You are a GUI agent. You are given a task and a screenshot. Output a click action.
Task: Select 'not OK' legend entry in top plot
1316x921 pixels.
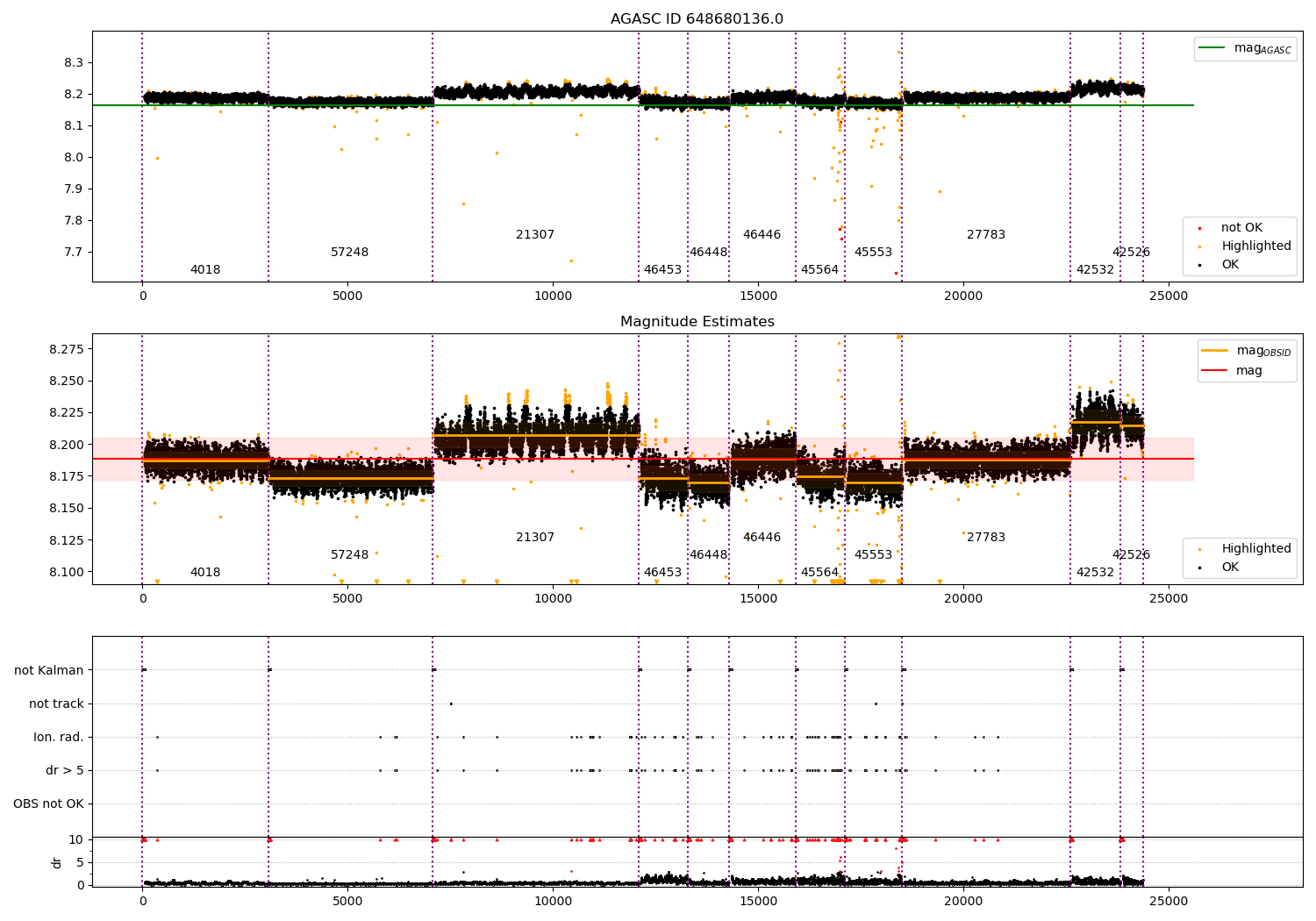point(1241,228)
